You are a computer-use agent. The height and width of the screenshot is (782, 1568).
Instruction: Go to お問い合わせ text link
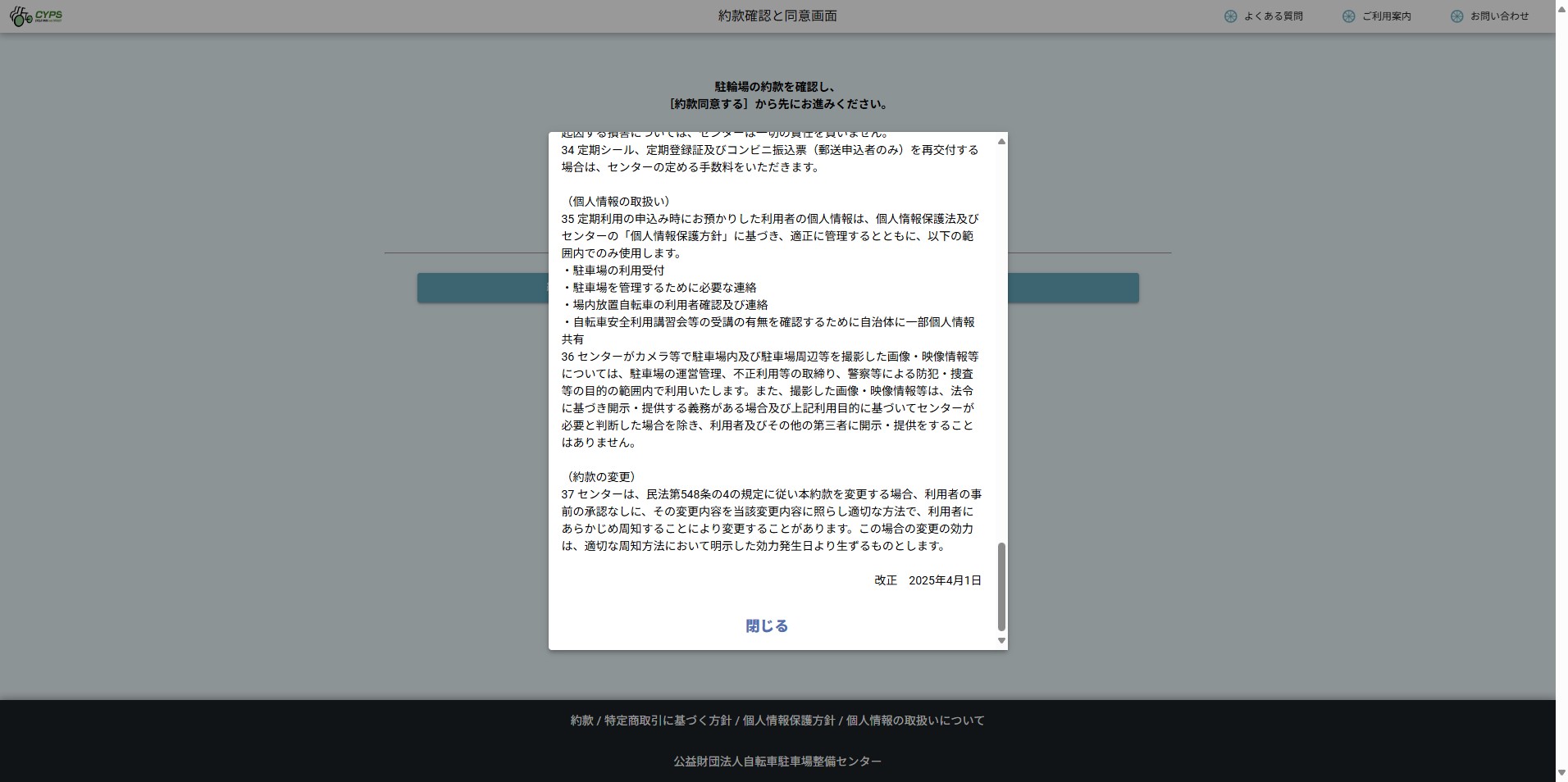tap(1499, 16)
